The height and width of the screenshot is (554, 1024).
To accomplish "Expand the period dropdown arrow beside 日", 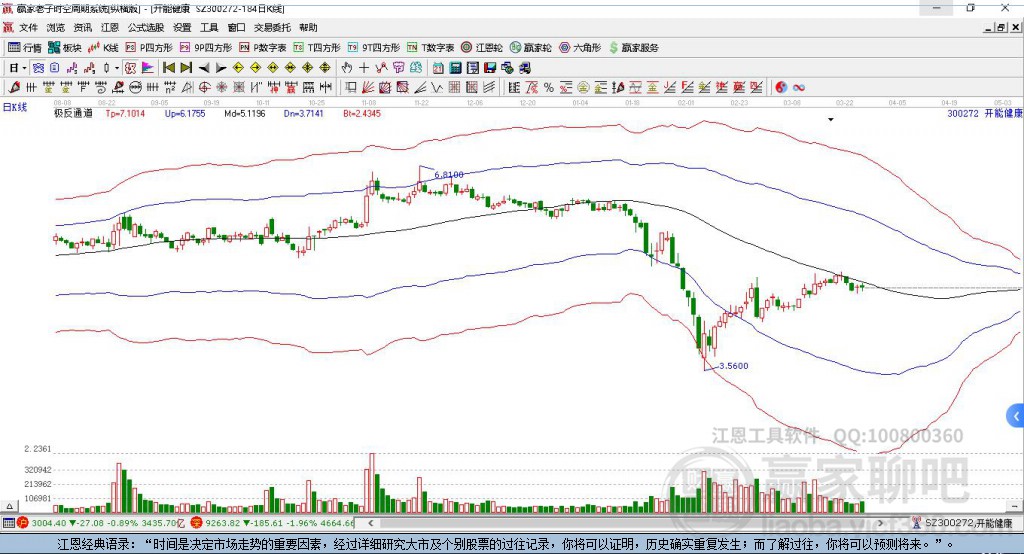I will (x=25, y=68).
